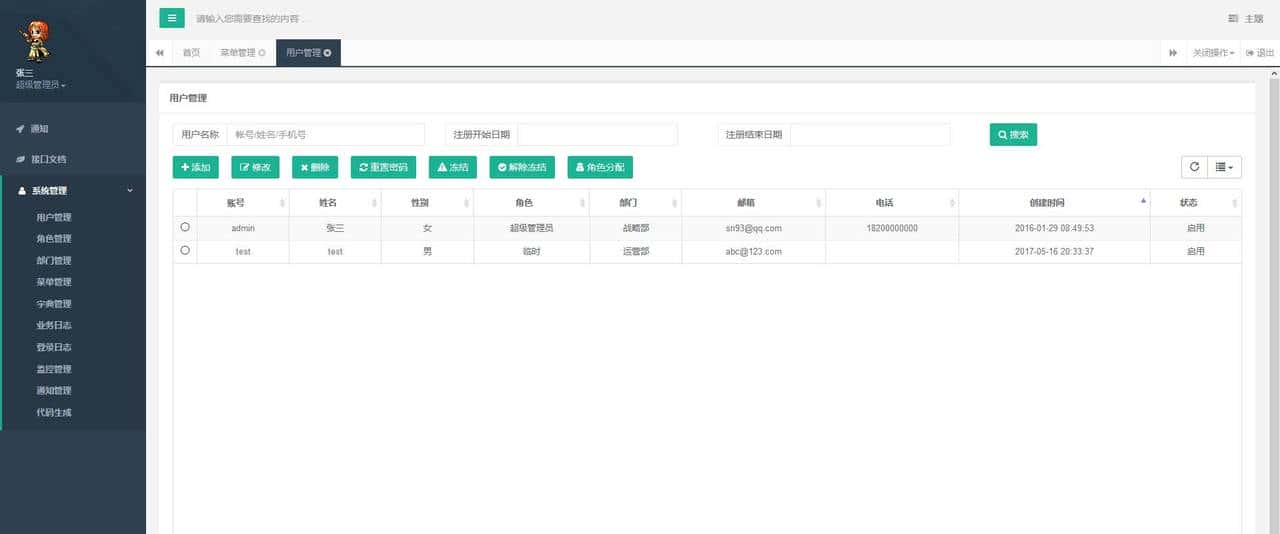Click the 添加 add user button

(x=196, y=167)
